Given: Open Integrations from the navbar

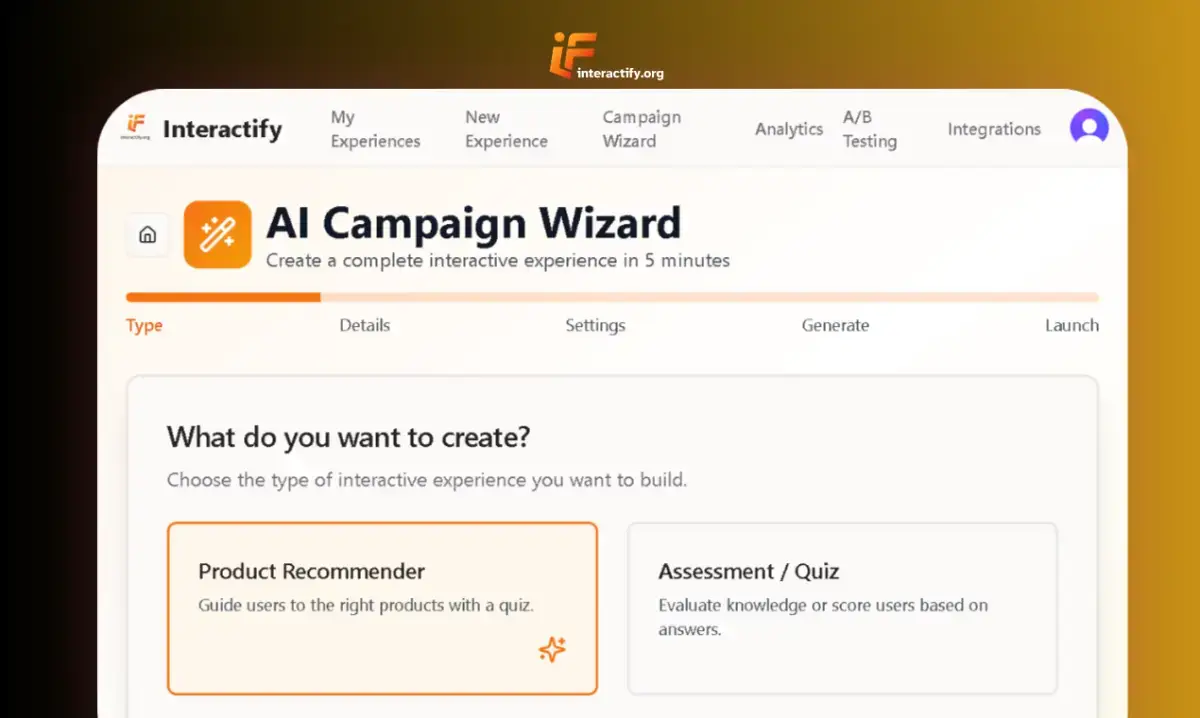Looking at the screenshot, I should click(994, 129).
